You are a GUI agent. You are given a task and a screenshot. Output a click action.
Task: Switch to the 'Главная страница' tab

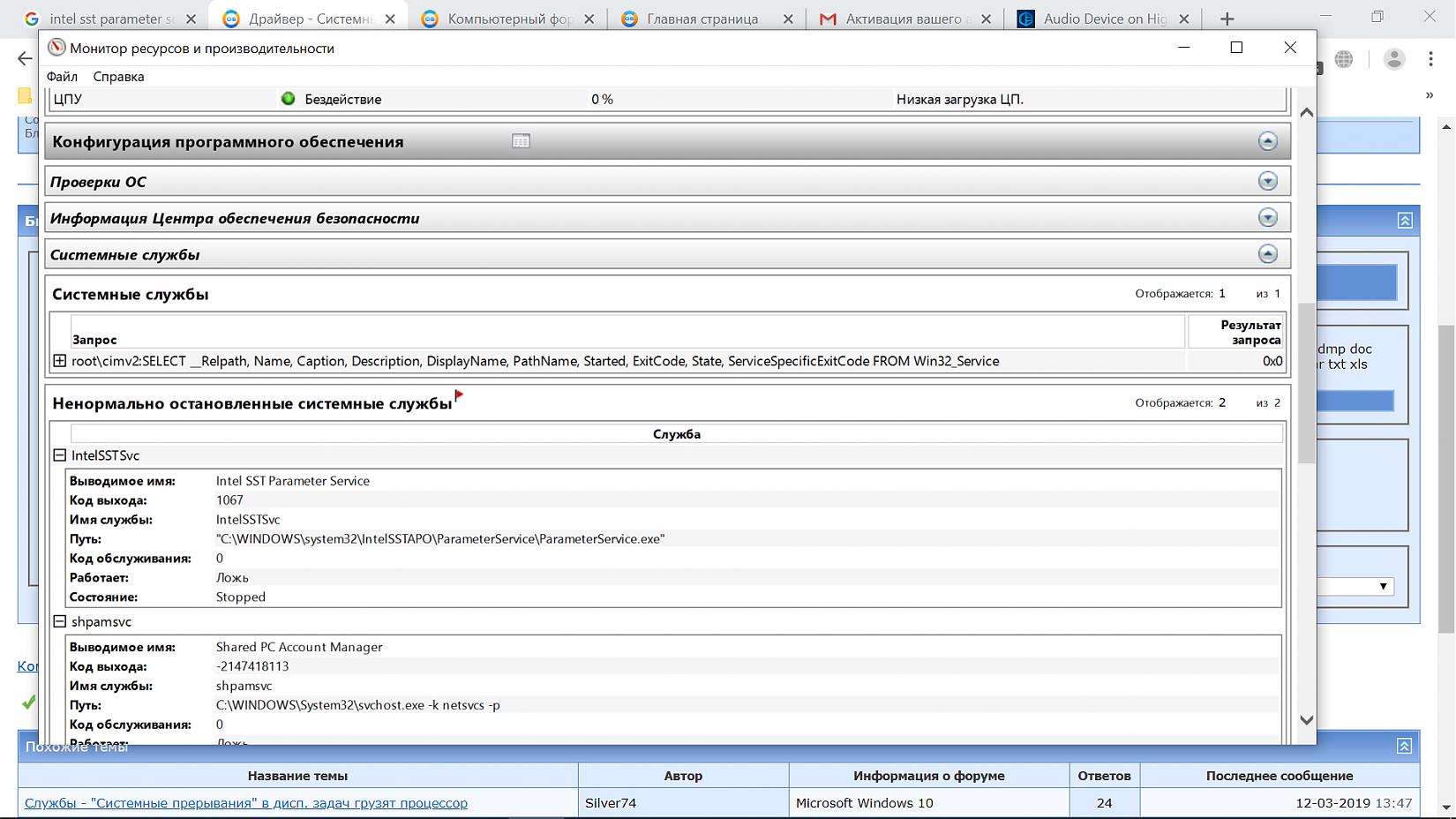pos(702,19)
